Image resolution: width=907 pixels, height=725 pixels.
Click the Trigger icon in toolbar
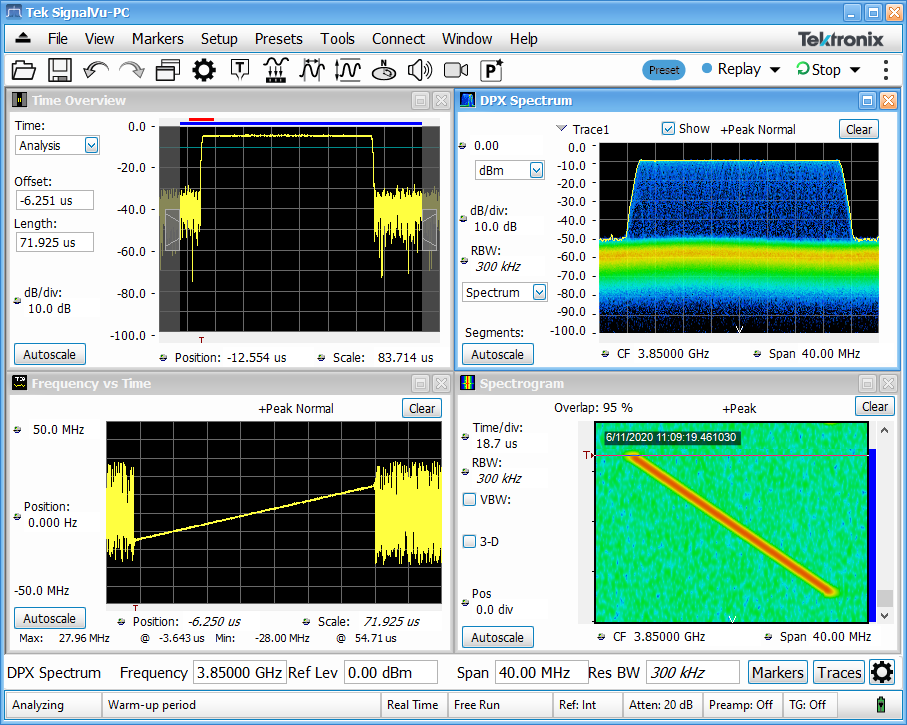tap(240, 70)
